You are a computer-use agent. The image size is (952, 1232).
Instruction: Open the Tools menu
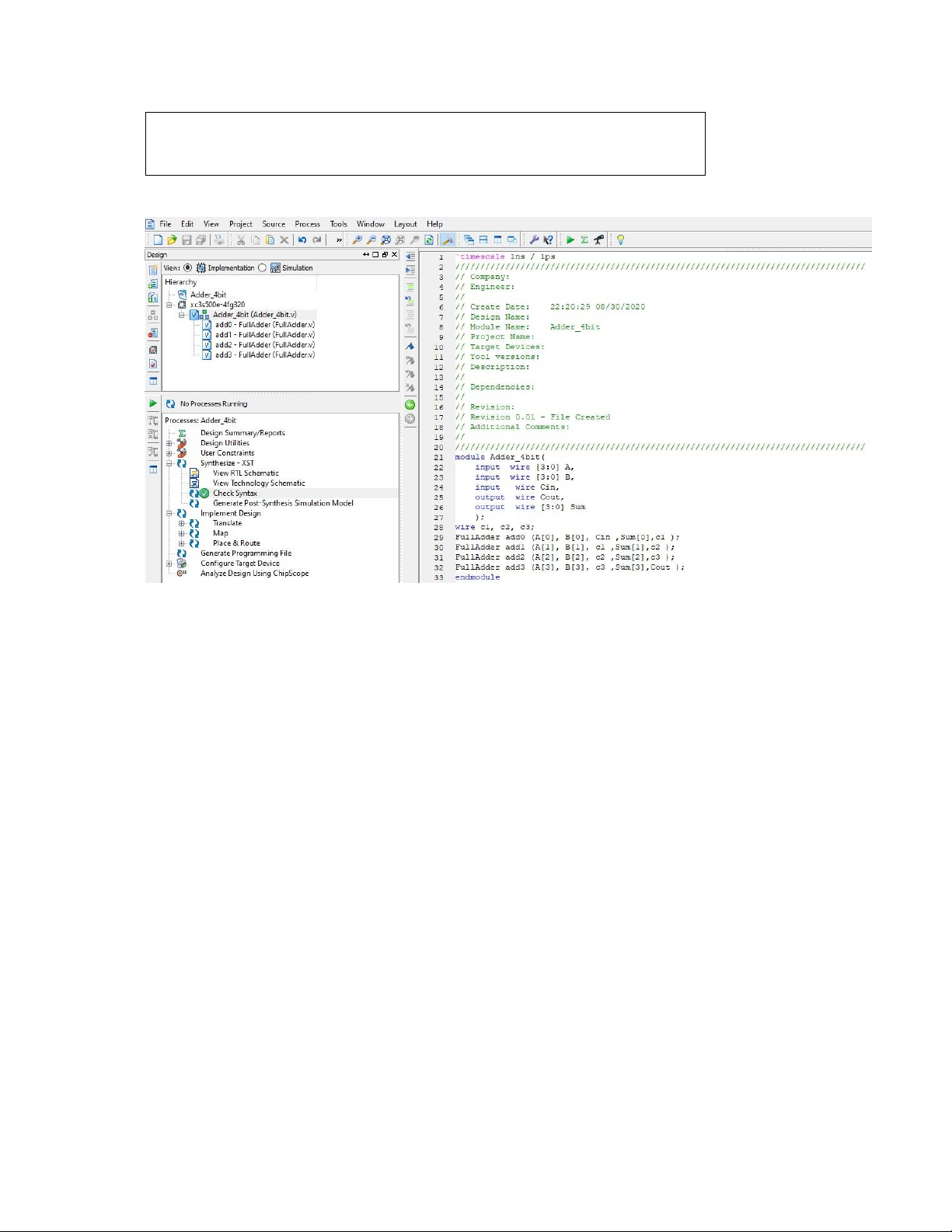339,224
